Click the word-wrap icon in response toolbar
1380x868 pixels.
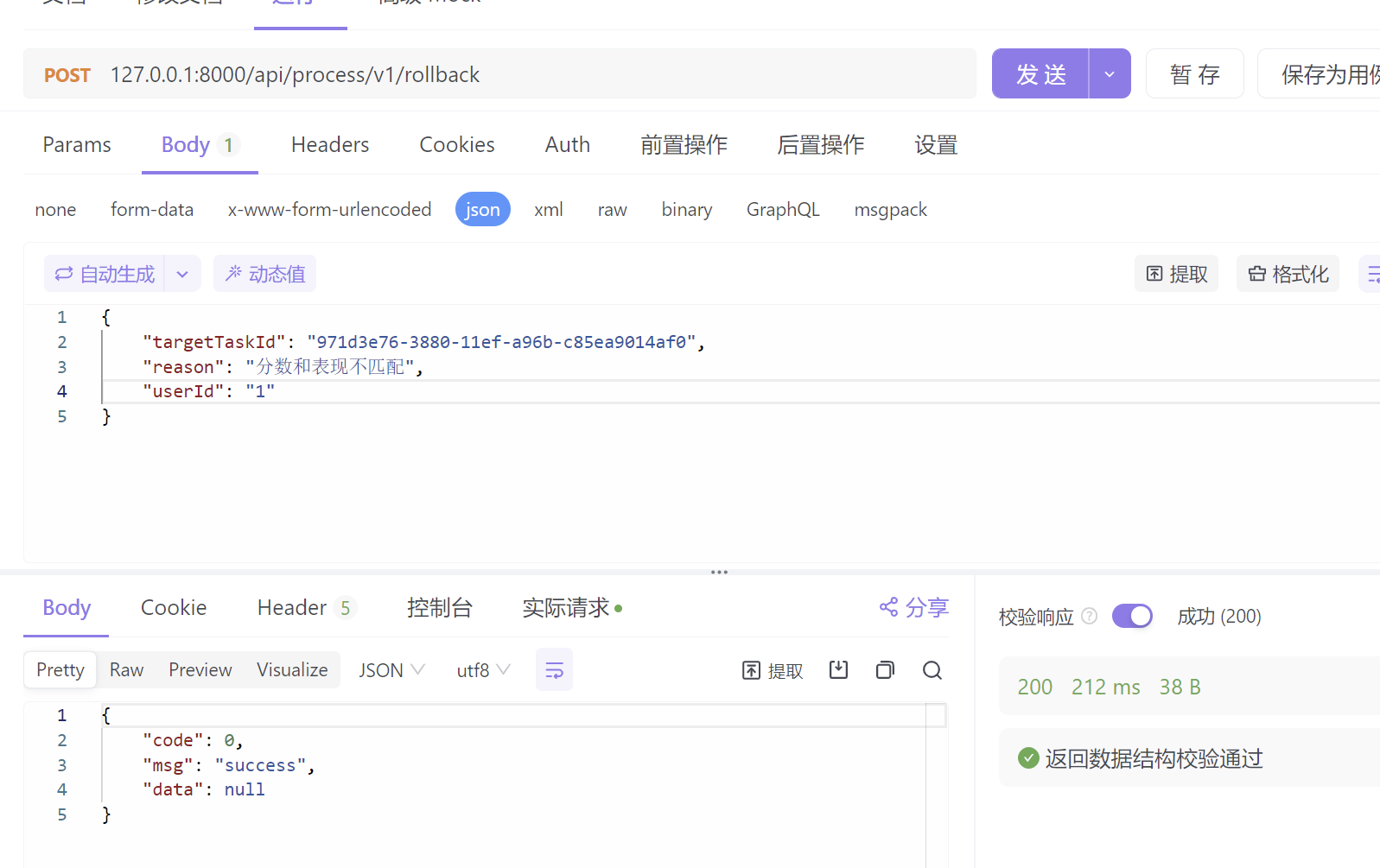pos(554,670)
